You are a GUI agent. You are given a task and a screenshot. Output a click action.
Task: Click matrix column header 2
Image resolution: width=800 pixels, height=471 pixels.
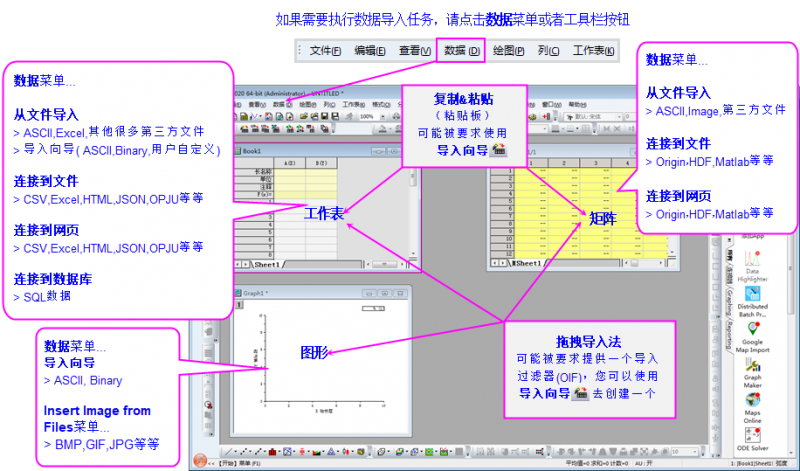pos(564,163)
